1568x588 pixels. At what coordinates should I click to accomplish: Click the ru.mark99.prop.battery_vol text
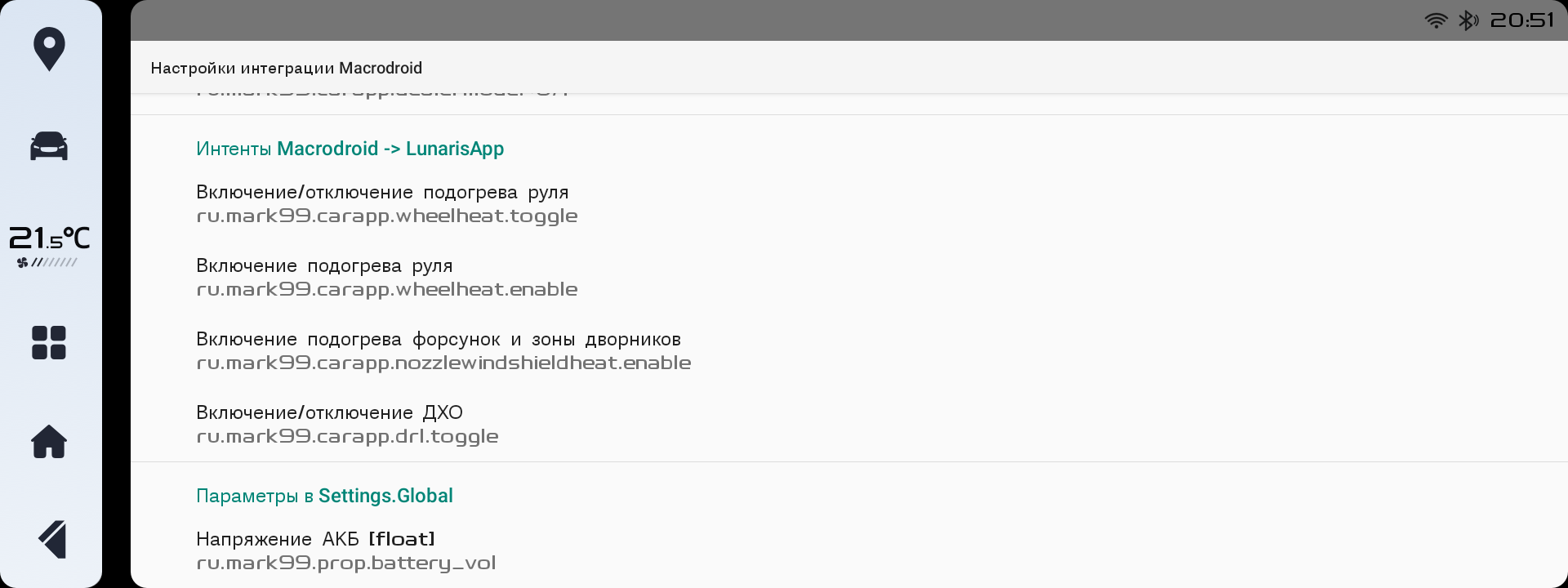pos(346,563)
